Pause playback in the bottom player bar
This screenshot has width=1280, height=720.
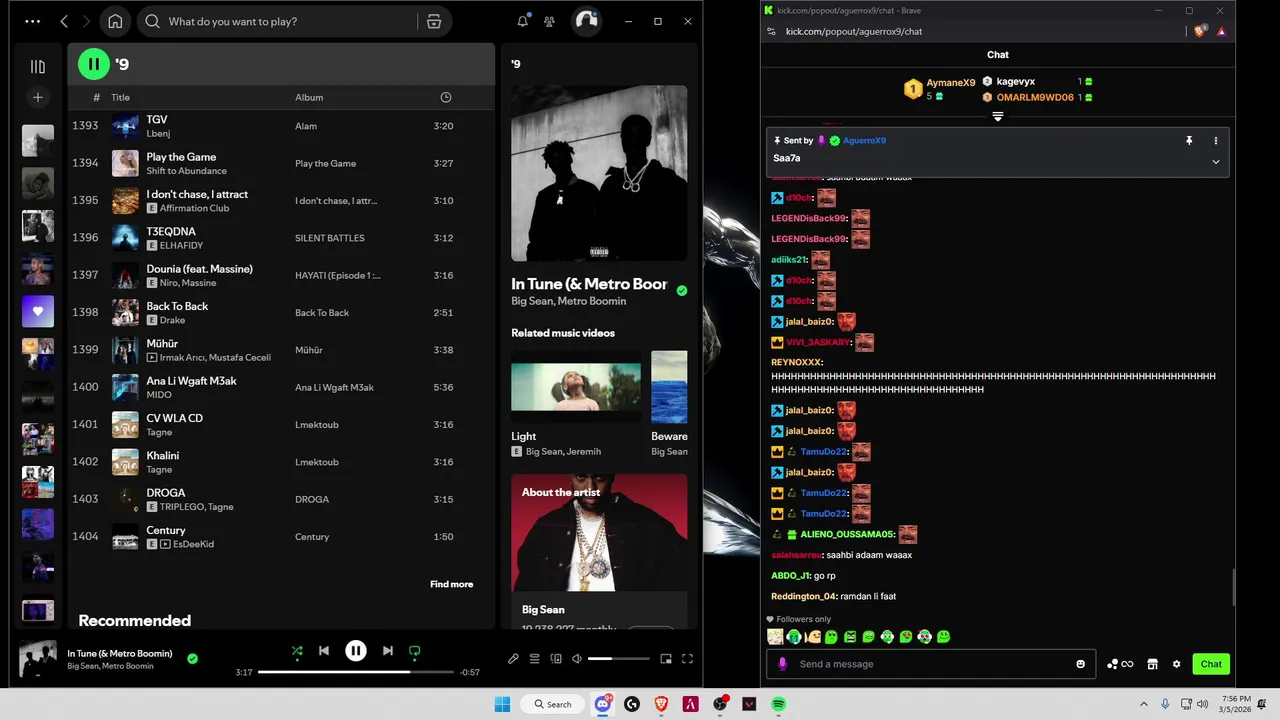[356, 651]
